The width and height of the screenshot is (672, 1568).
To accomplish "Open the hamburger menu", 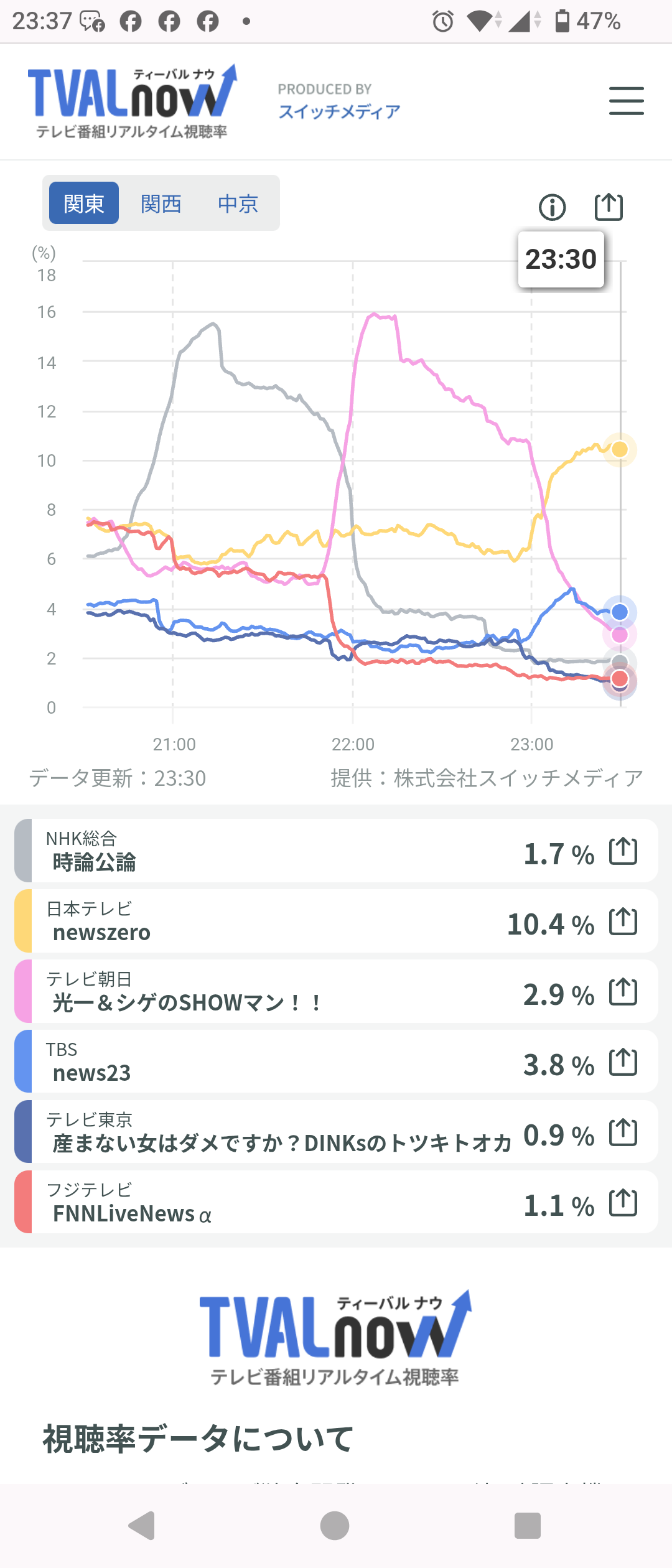I will tap(626, 101).
